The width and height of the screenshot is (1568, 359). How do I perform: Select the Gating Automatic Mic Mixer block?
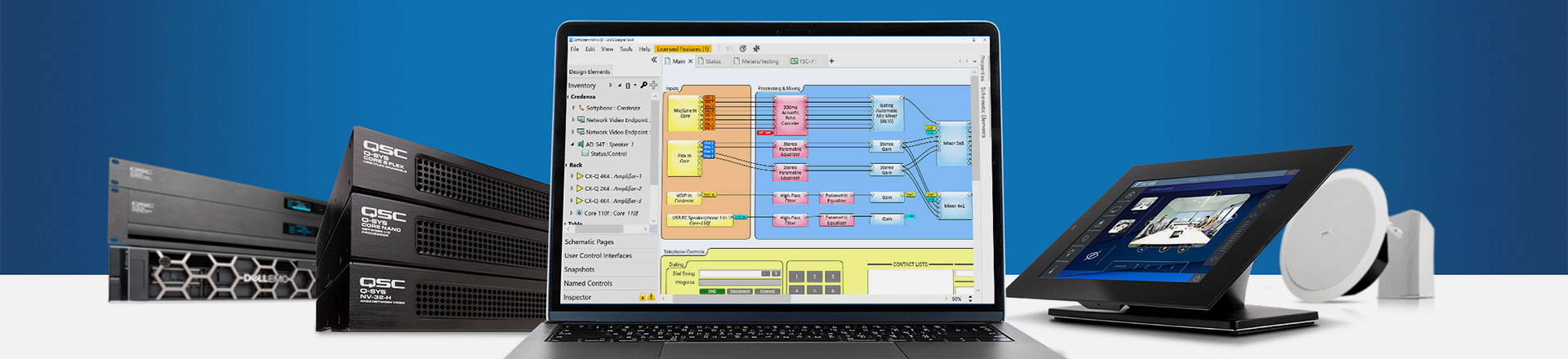pos(886,113)
